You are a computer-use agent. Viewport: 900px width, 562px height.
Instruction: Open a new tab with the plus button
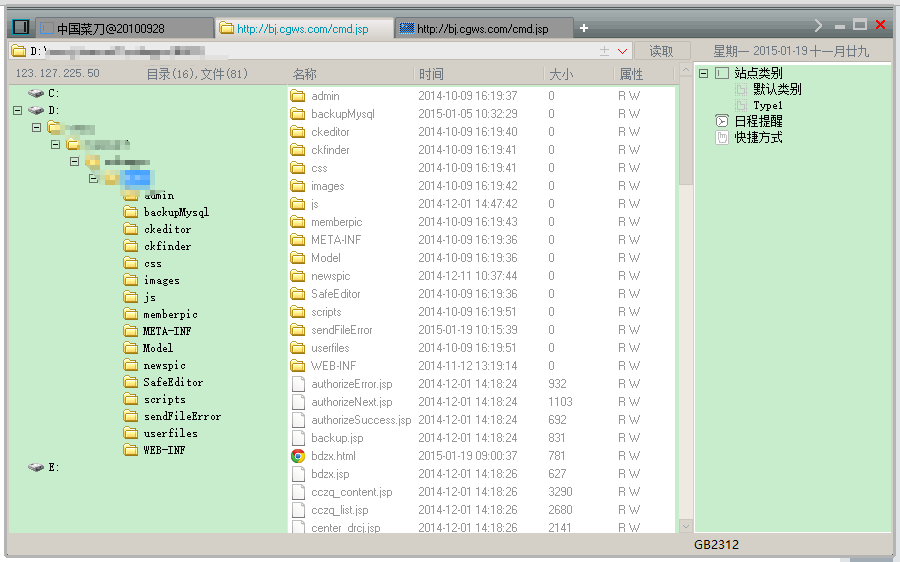pos(584,28)
